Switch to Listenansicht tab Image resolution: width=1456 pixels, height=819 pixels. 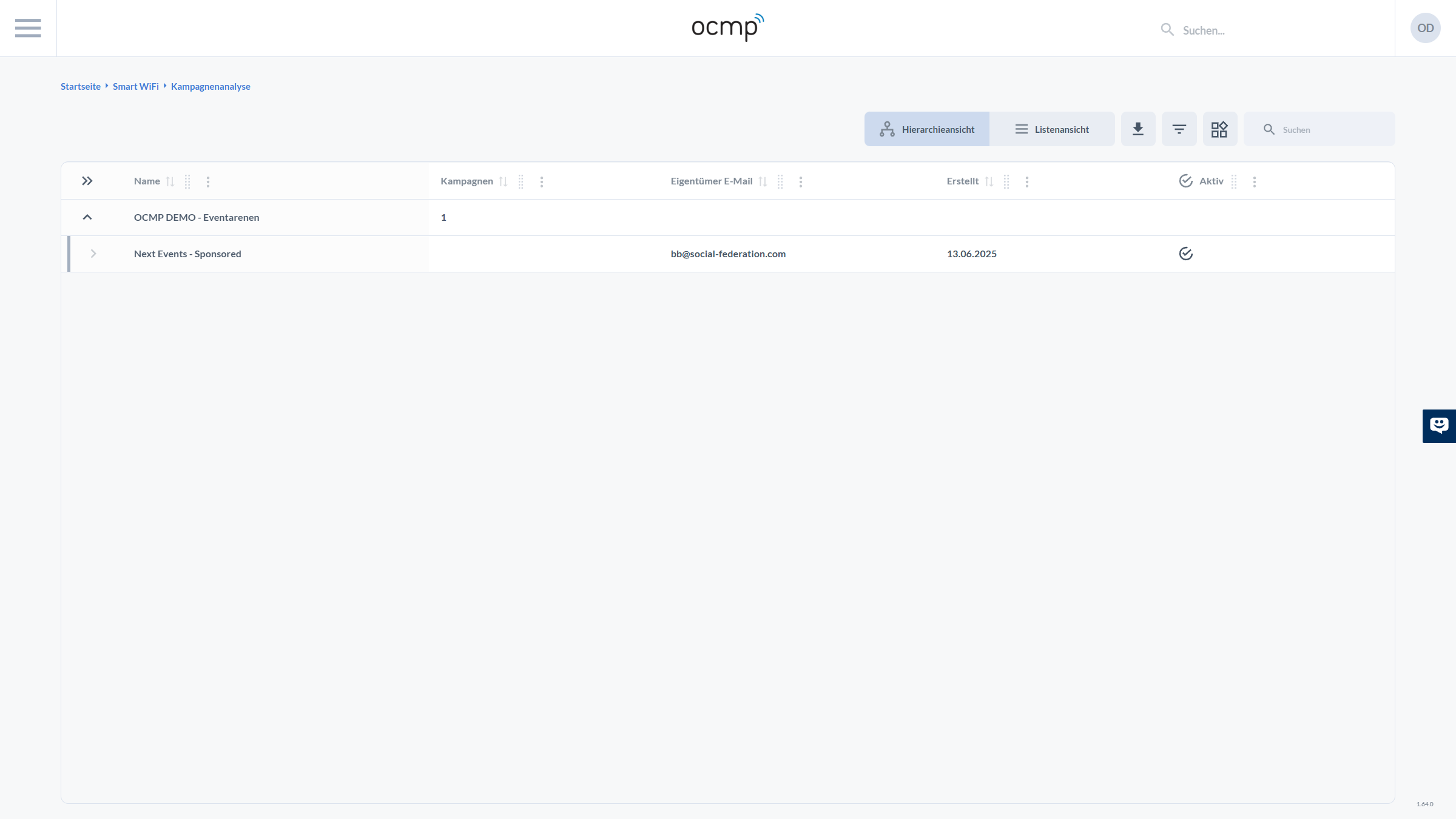coord(1052,129)
